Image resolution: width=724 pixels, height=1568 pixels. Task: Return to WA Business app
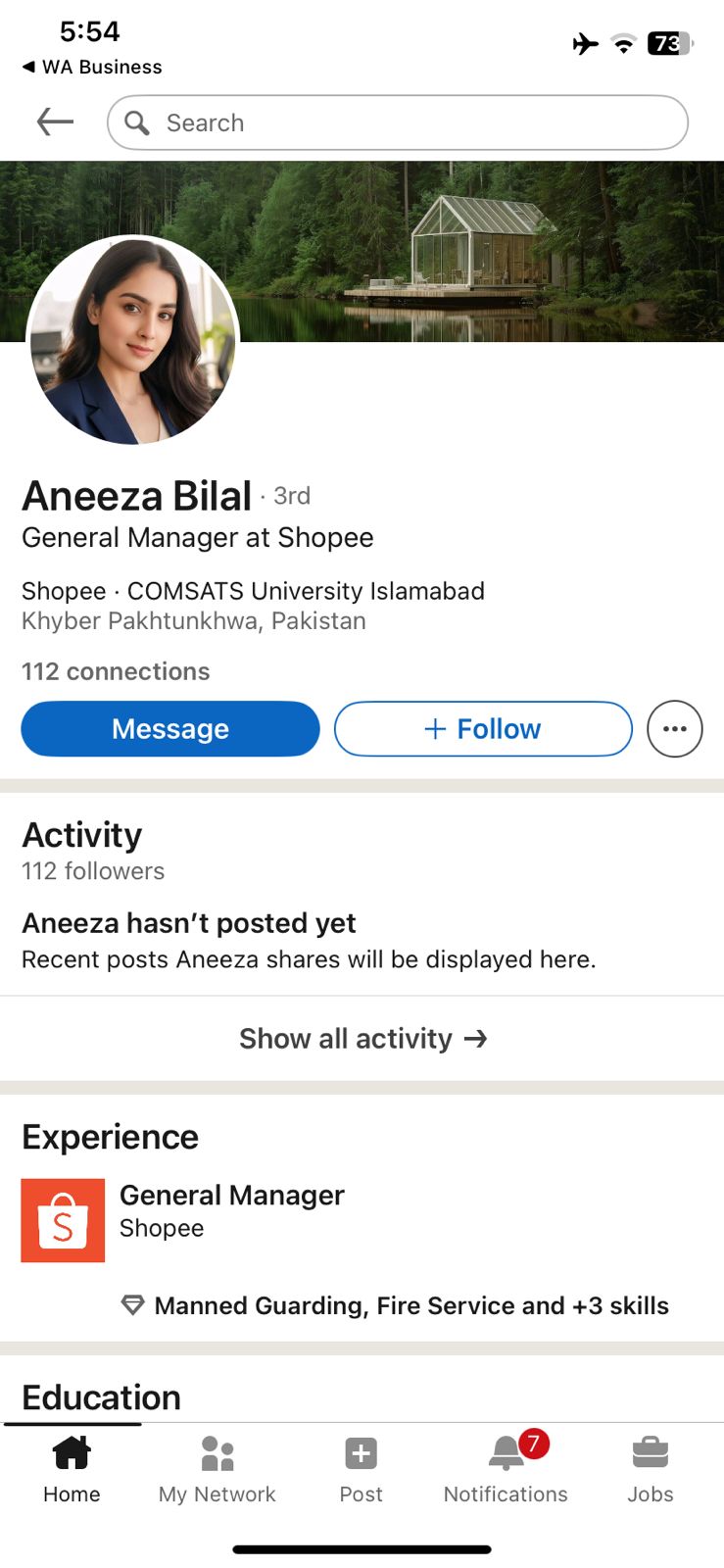[x=91, y=67]
